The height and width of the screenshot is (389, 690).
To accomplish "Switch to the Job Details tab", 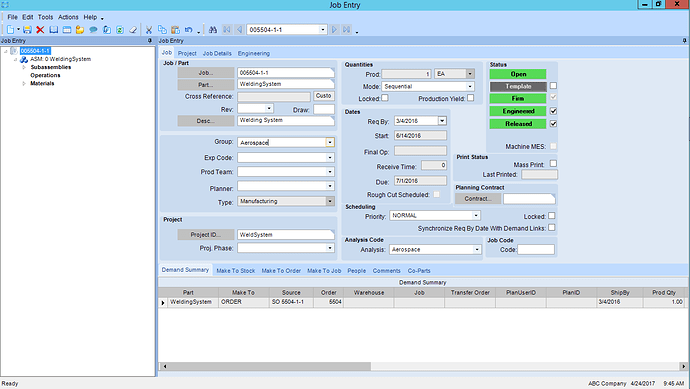I will (217, 53).
